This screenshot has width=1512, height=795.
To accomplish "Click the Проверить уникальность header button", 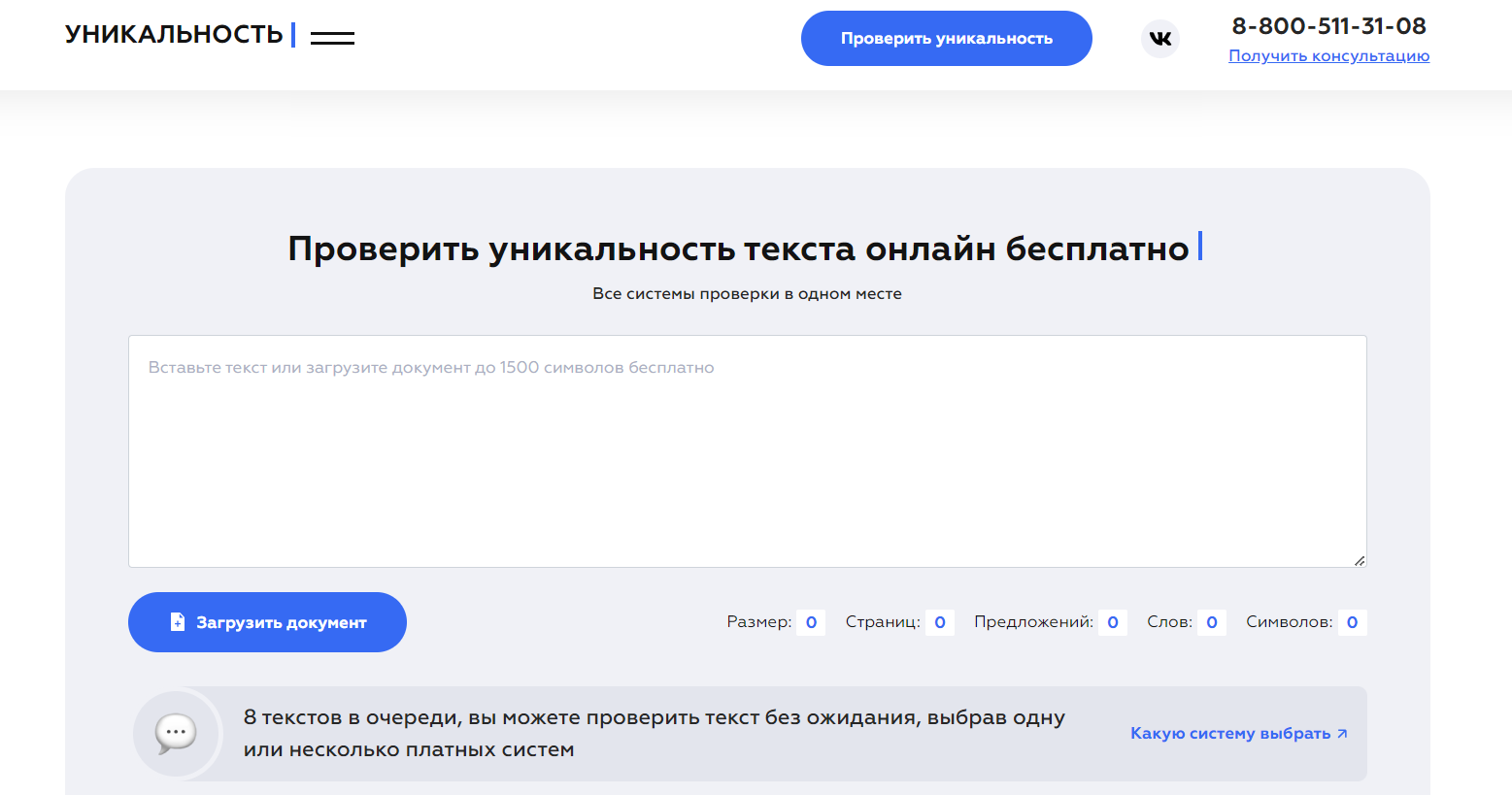I will pyautogui.click(x=946, y=39).
